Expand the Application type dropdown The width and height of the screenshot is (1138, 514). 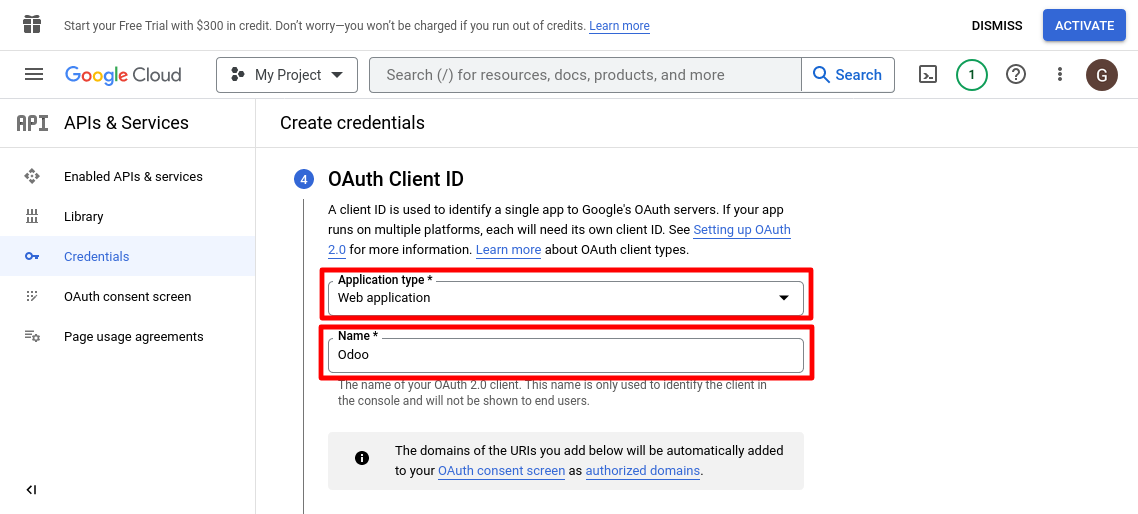click(x=565, y=298)
